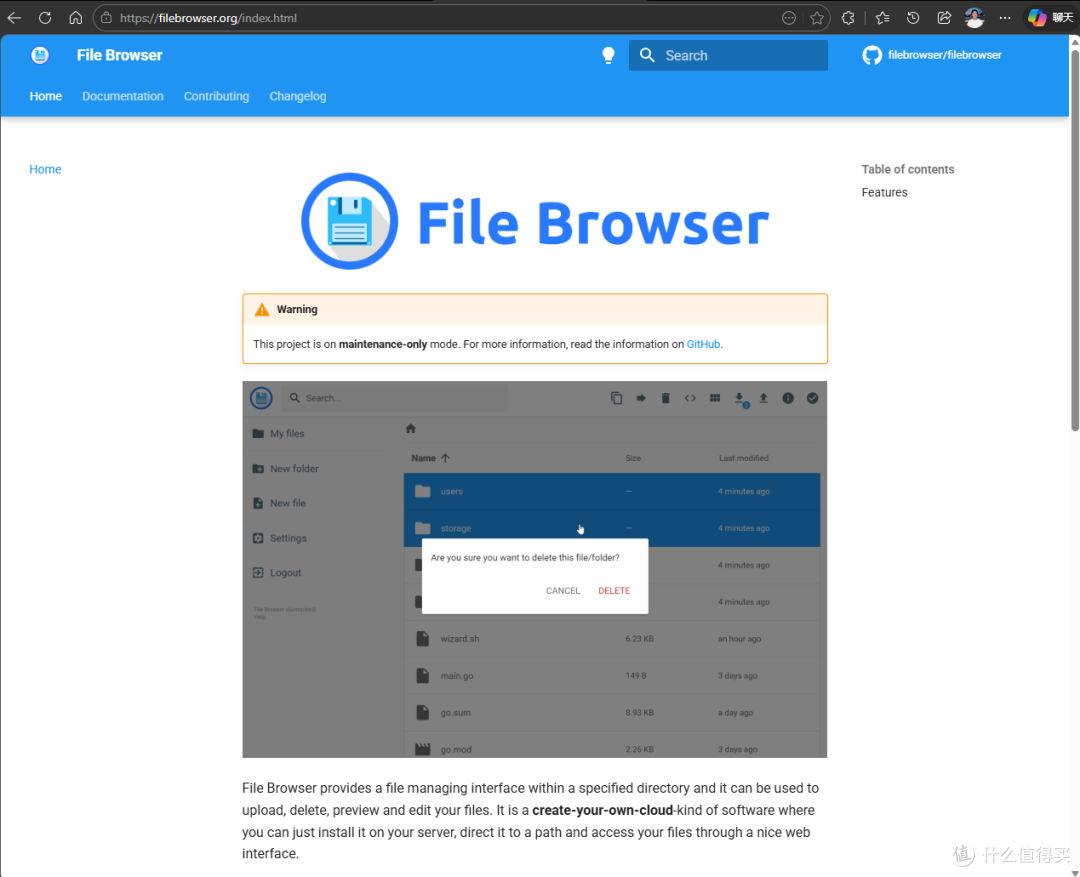
Task: Click Home in left sidebar
Action: (45, 169)
